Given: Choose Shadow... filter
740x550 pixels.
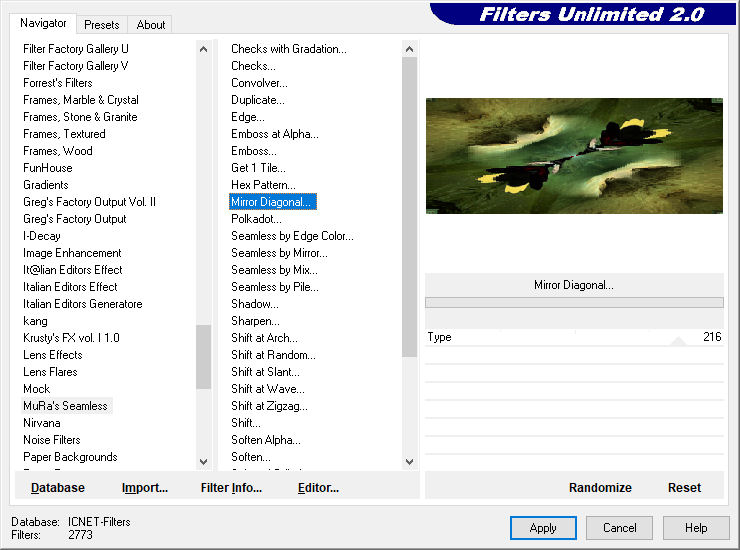Looking at the screenshot, I should coord(255,304).
